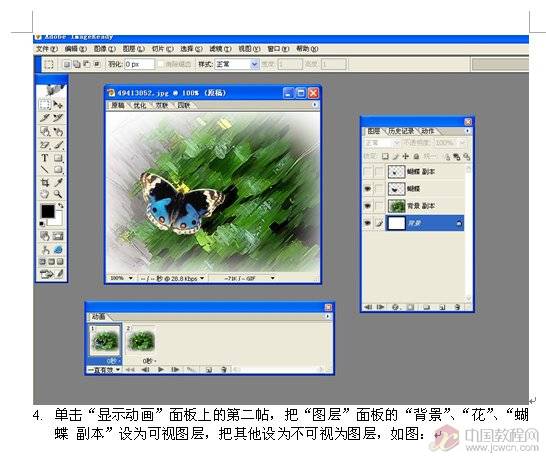
Task: Select the Hand tool
Action: (45, 194)
